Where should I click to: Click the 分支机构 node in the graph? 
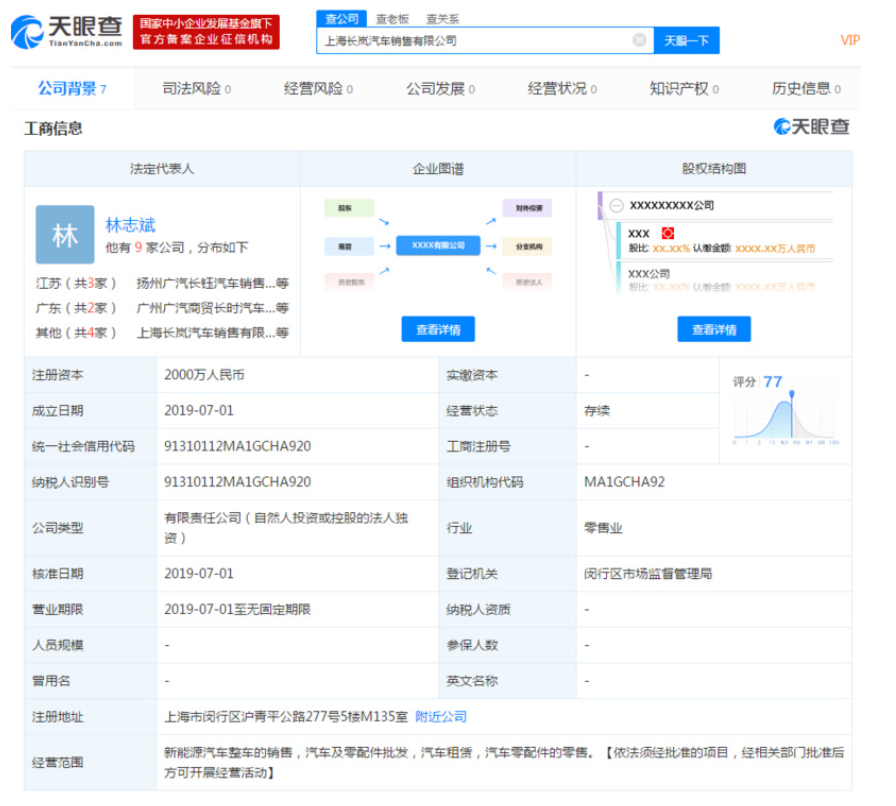pyautogui.click(x=528, y=247)
